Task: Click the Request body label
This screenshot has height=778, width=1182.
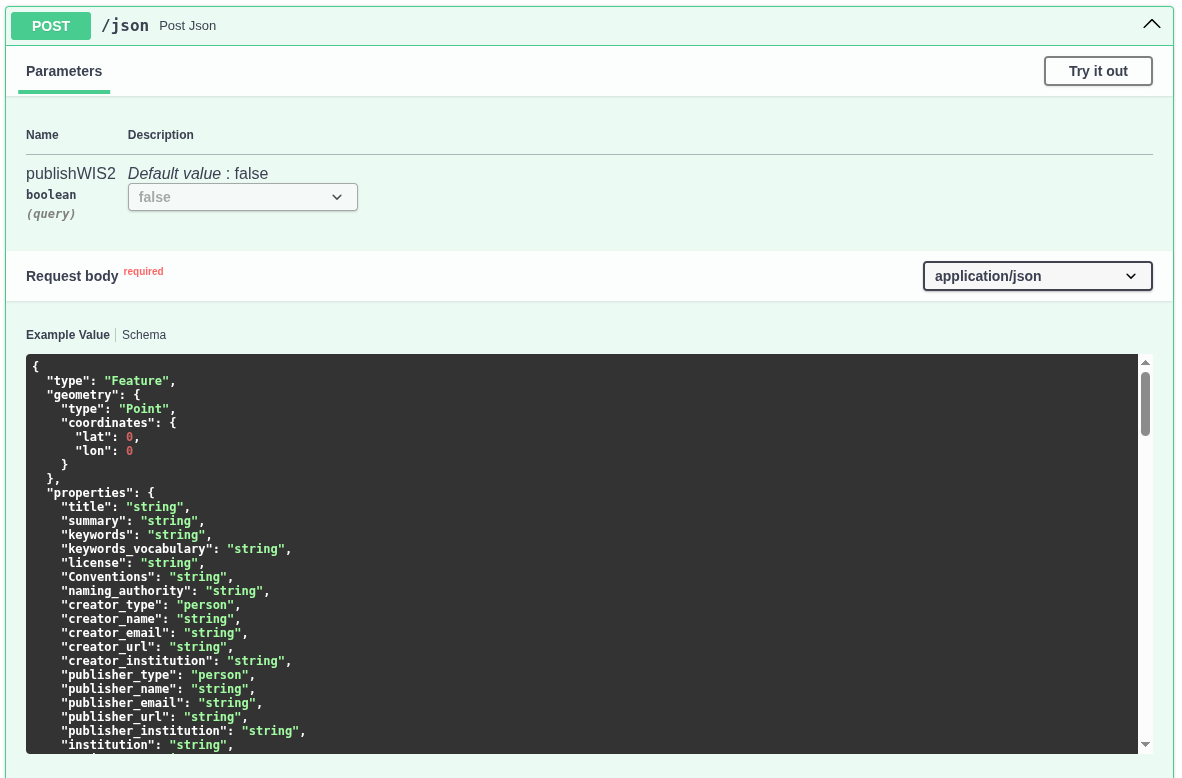Action: tap(72, 276)
